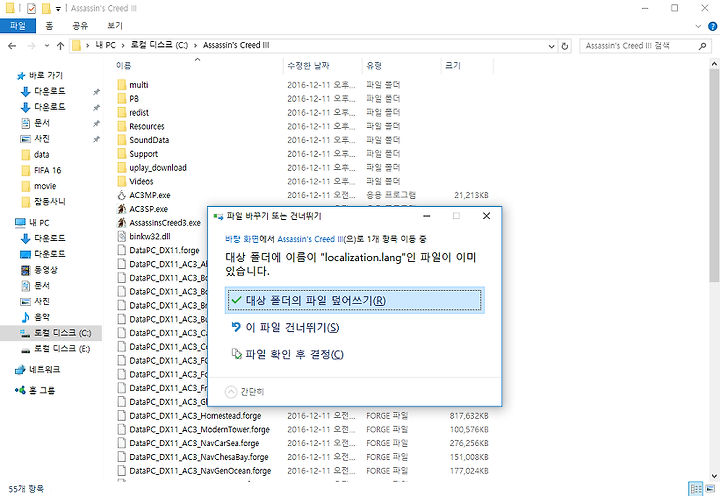
Task: Collapse dialog details with 간단히 chevron
Action: click(231, 392)
